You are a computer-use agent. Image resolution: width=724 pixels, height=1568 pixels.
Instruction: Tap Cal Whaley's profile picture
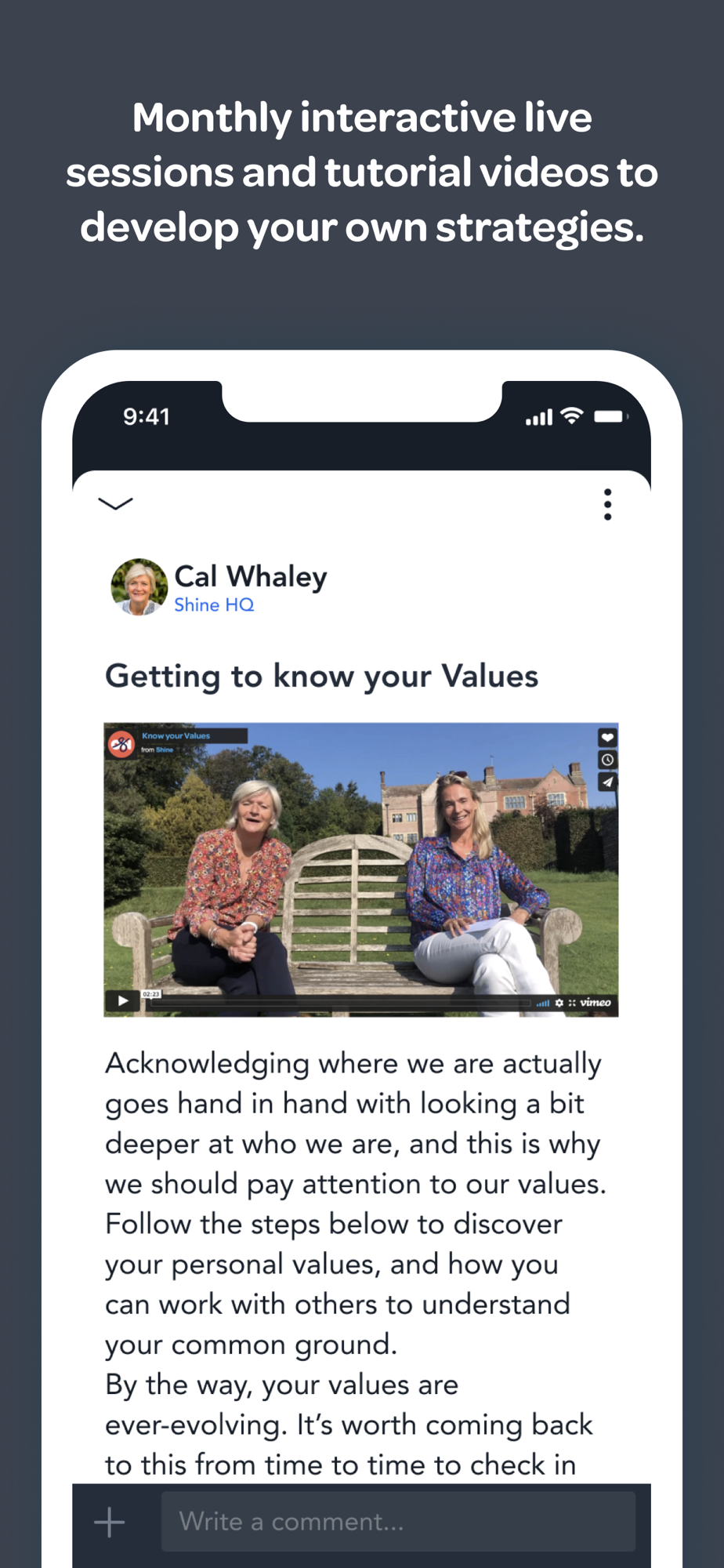pyautogui.click(x=139, y=586)
